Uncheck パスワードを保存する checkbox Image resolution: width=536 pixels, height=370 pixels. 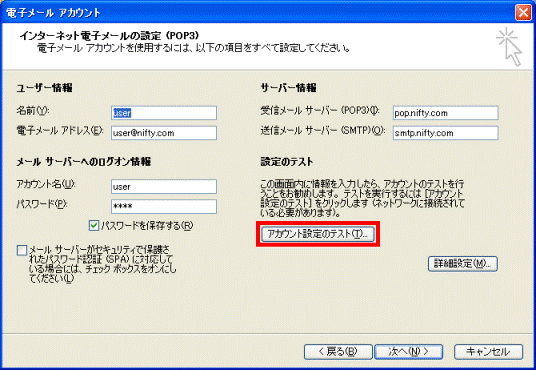[x=94, y=226]
